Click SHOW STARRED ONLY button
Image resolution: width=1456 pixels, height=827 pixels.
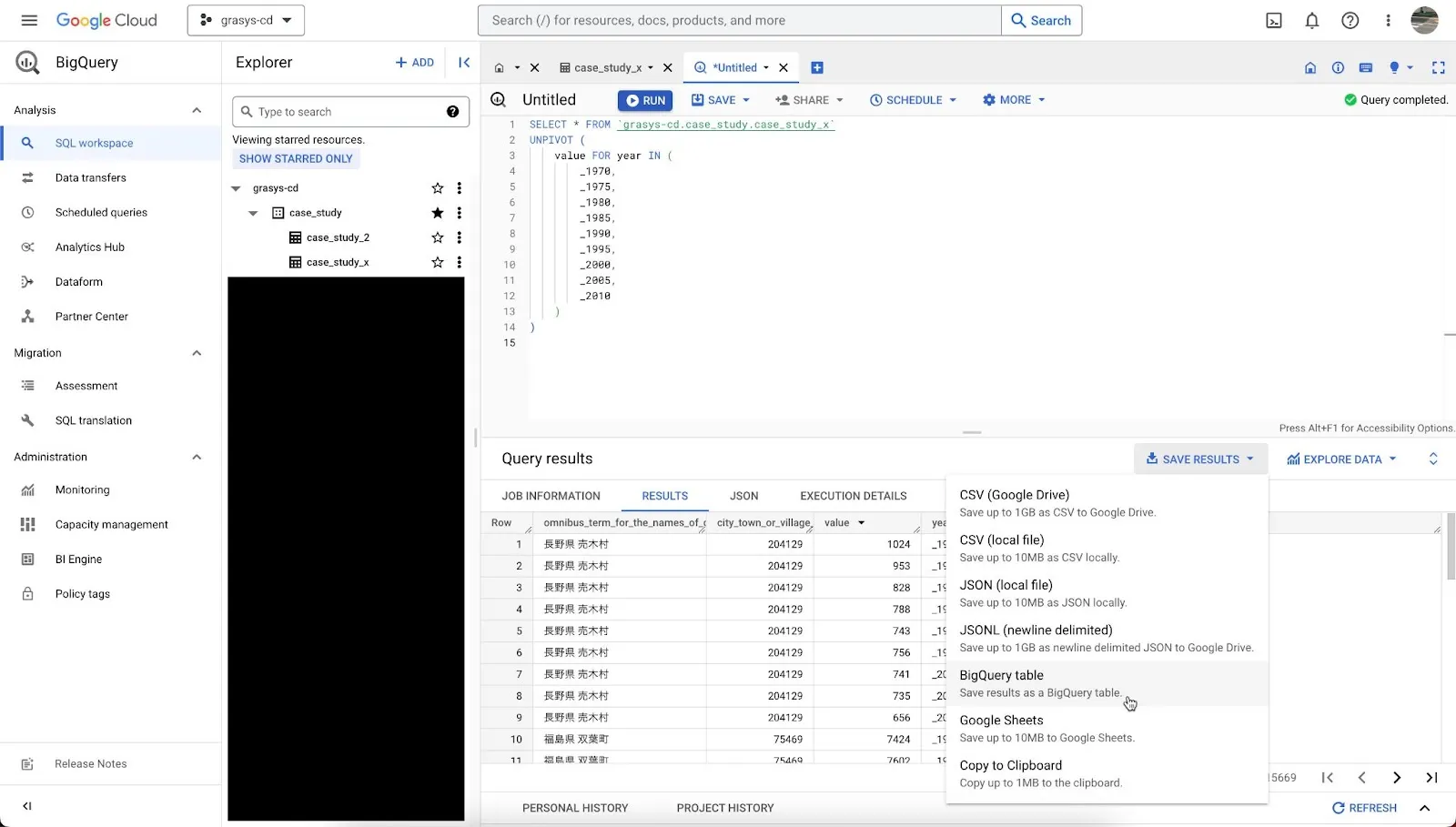click(296, 158)
